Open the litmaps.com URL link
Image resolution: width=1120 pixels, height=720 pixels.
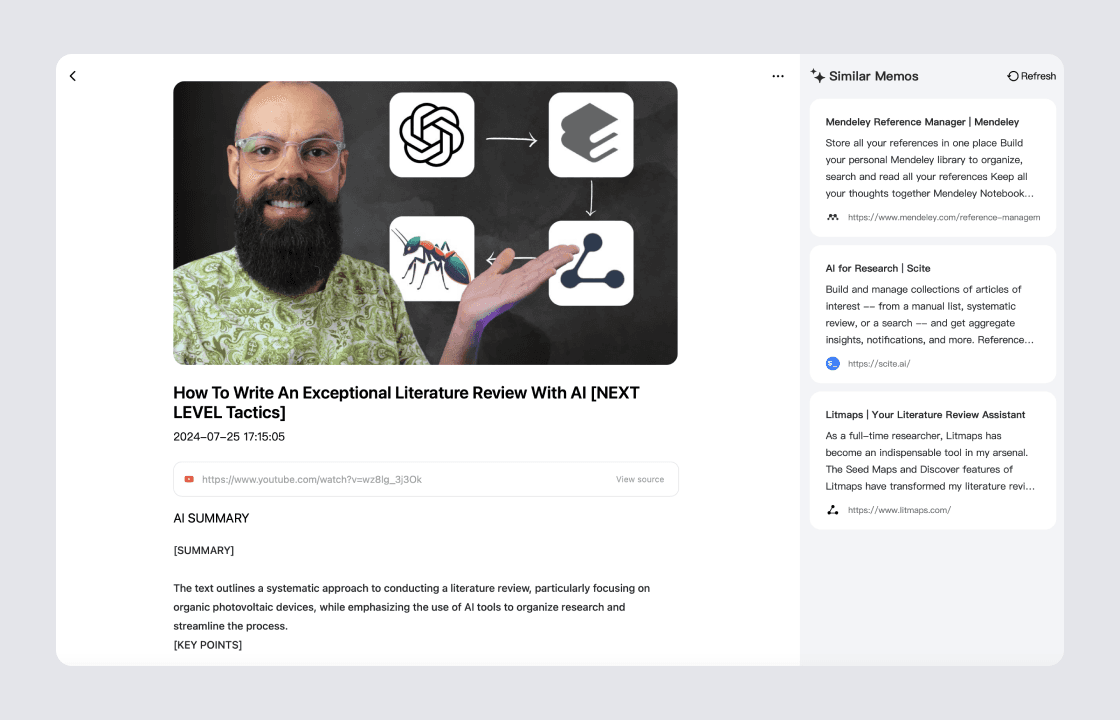[899, 509]
